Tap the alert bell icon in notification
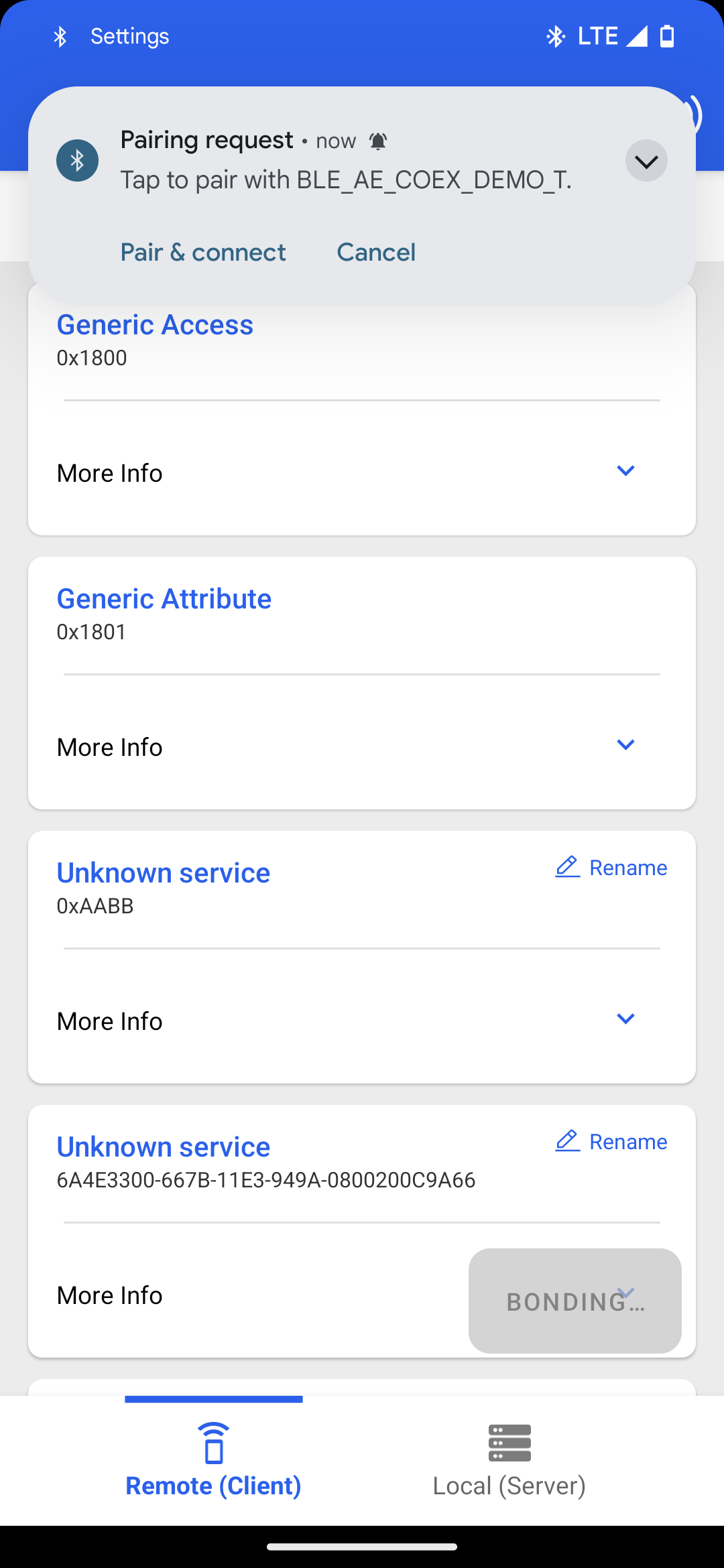 tap(378, 141)
